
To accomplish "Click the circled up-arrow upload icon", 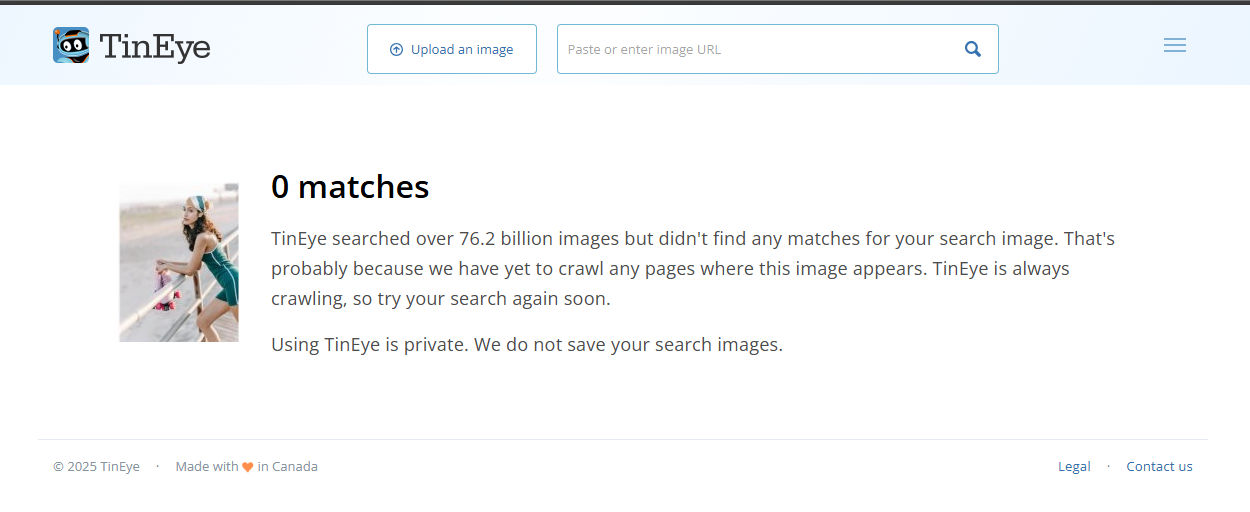I will coord(396,49).
